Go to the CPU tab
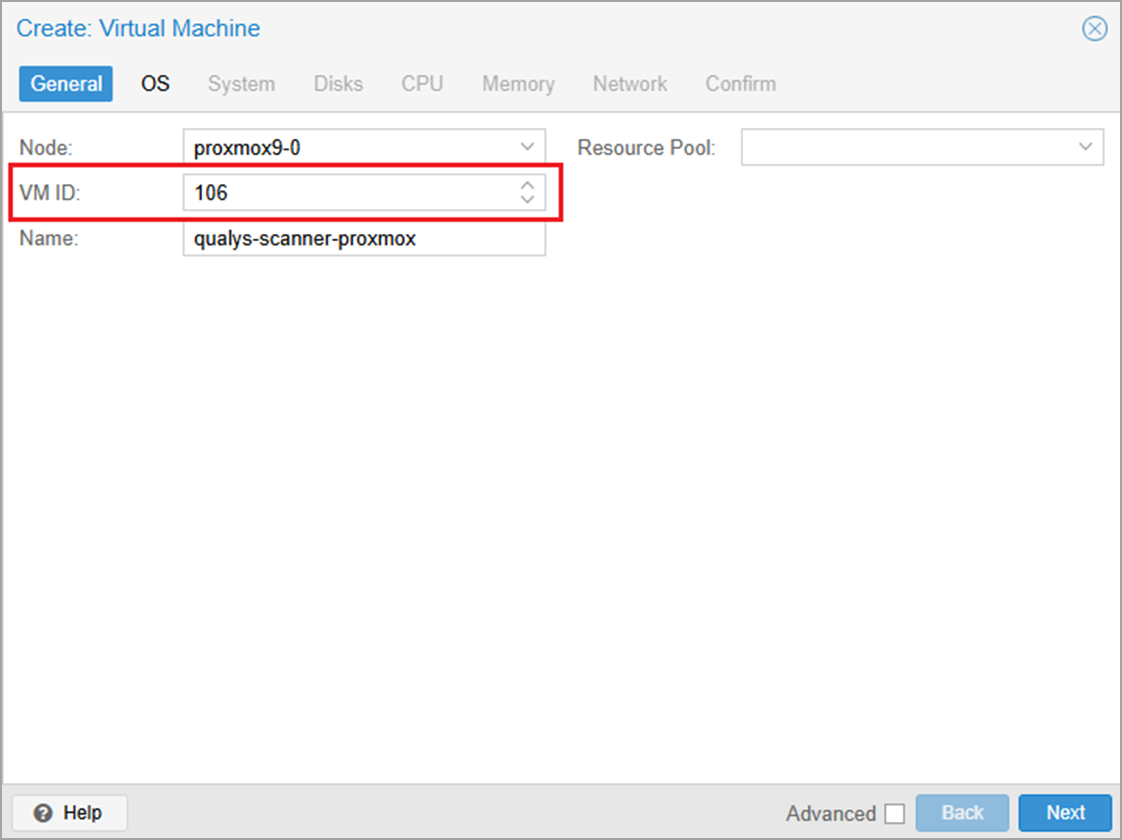 coord(422,84)
